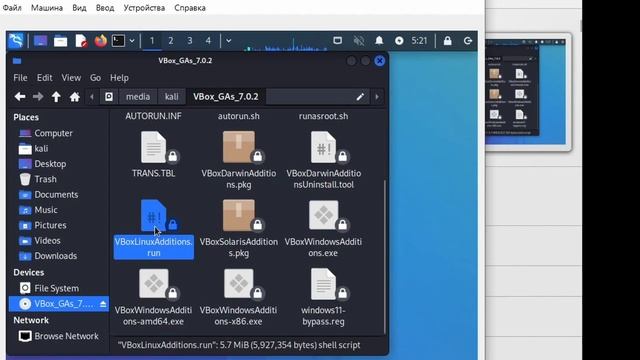Open the text editor panel launcher
Image resolution: width=640 pixels, height=360 pixels.
pyautogui.click(x=81, y=41)
